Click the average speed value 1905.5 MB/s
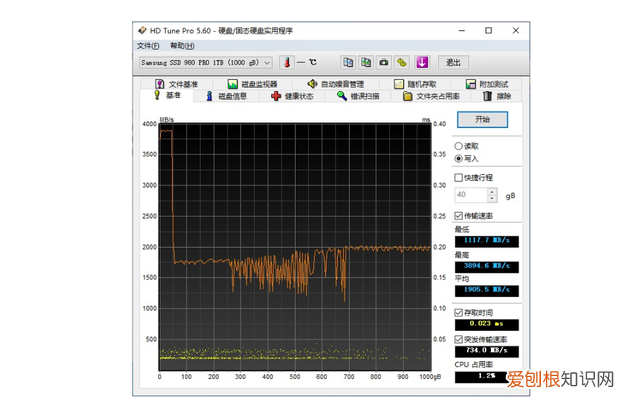Image resolution: width=640 pixels, height=398 pixels. pyautogui.click(x=487, y=290)
